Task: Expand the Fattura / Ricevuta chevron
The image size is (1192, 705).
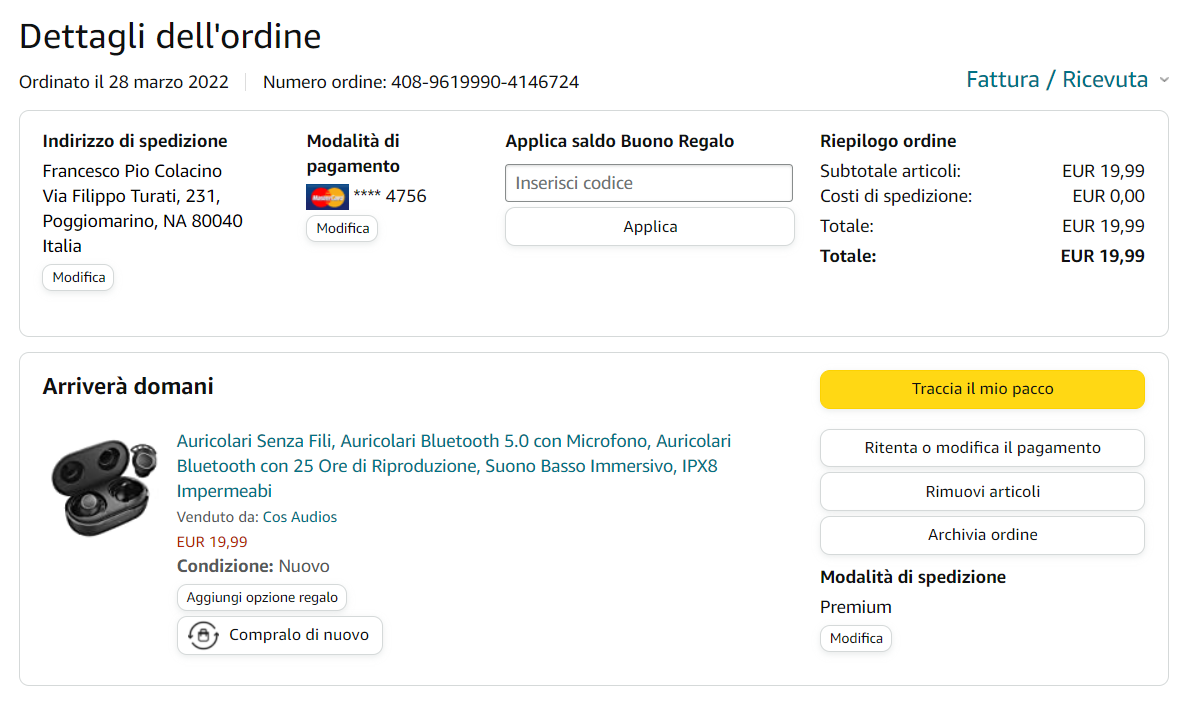Action: 1163,80
